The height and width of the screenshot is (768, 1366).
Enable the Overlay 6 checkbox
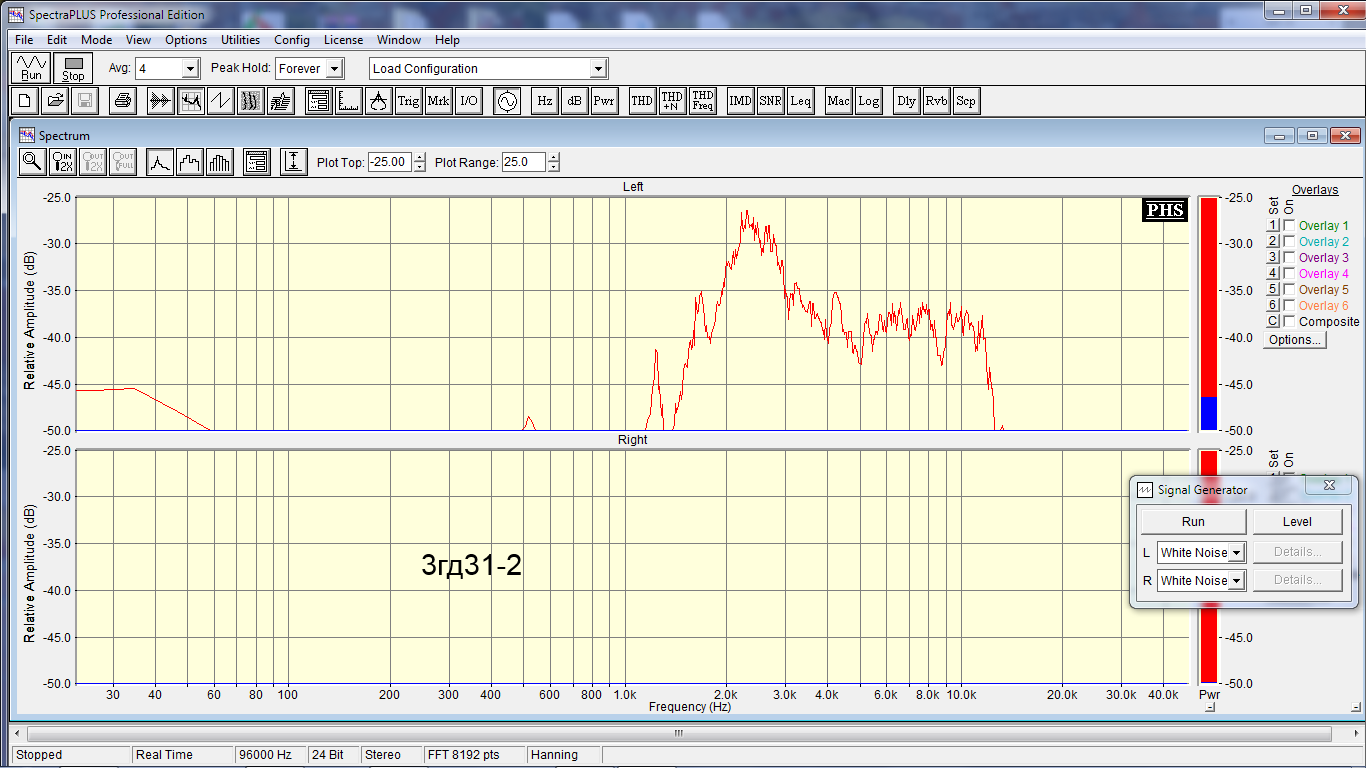pyautogui.click(x=1289, y=306)
